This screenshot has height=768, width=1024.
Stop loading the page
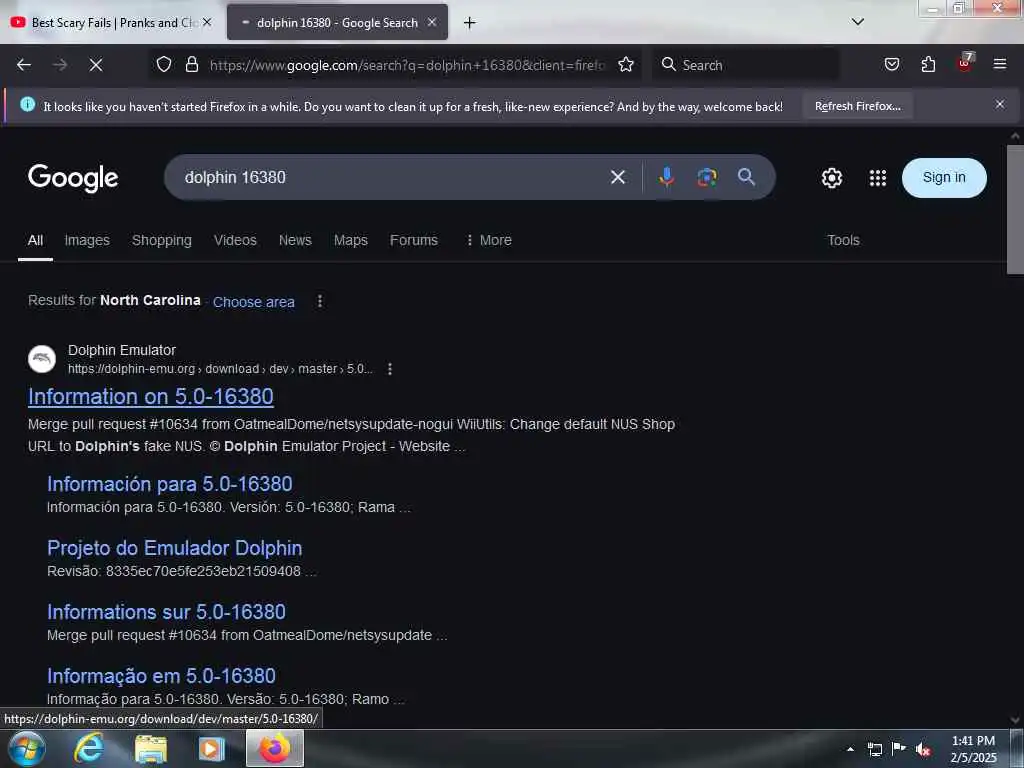pyautogui.click(x=95, y=65)
